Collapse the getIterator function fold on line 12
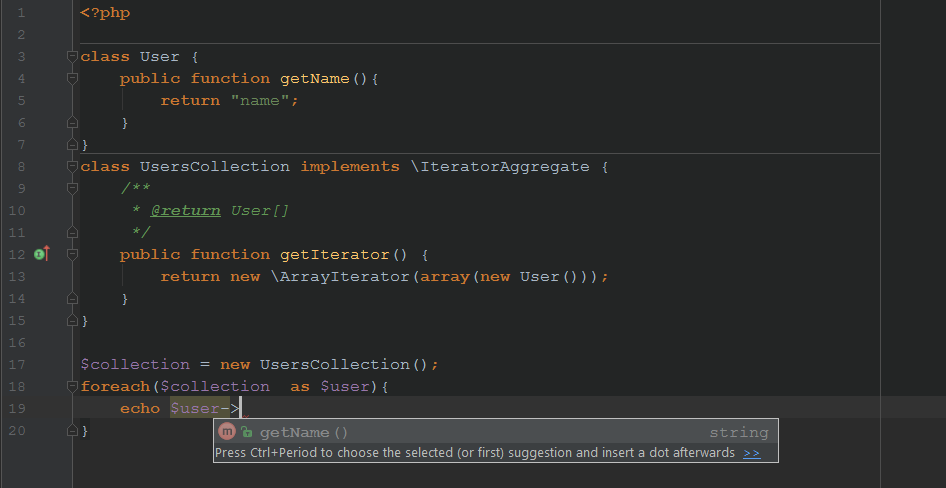 click(x=72, y=255)
